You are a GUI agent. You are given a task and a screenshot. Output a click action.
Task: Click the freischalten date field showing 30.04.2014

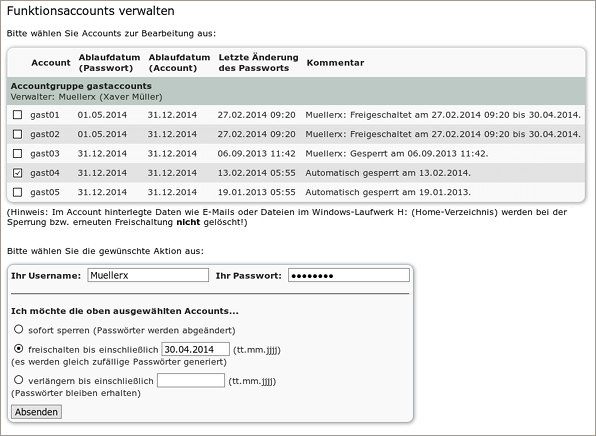coord(195,349)
